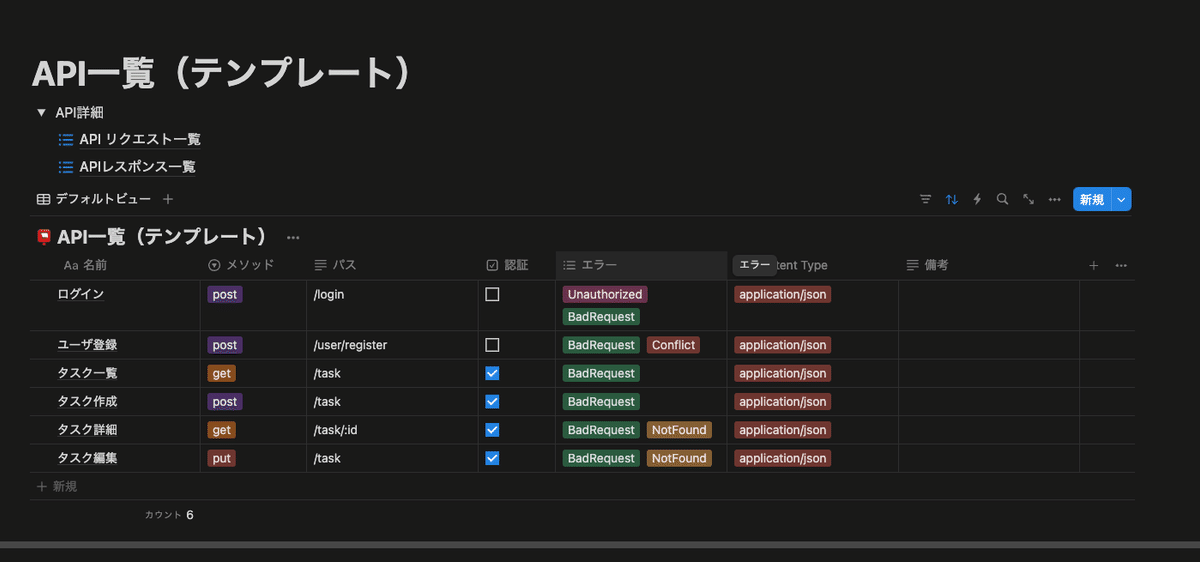This screenshot has height=562, width=1200.
Task: Open the ユーザ登録 page name
Action: point(87,345)
